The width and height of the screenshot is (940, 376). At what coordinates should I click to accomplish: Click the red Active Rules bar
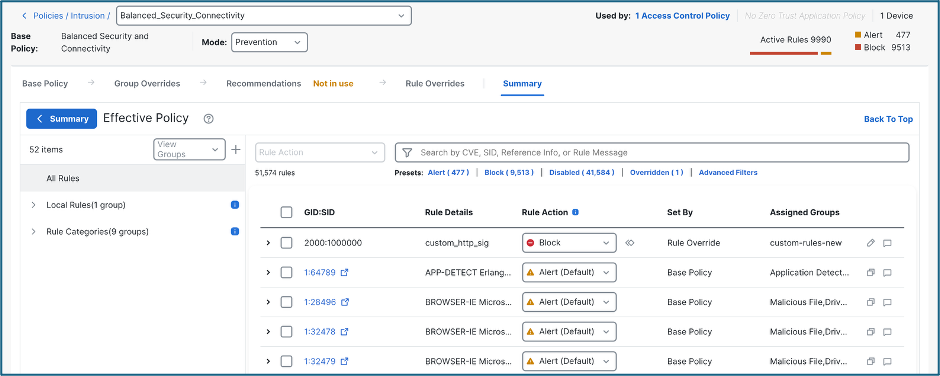pyautogui.click(x=784, y=53)
